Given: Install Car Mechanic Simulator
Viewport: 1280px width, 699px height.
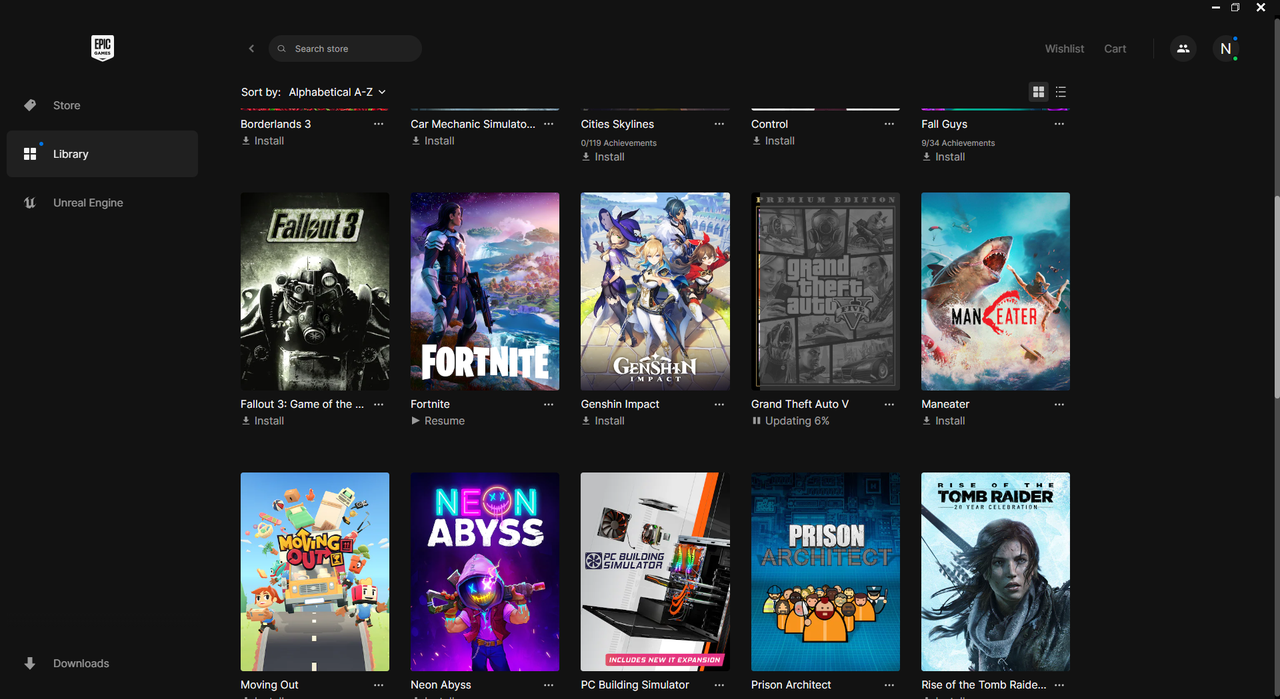Looking at the screenshot, I should [x=433, y=141].
